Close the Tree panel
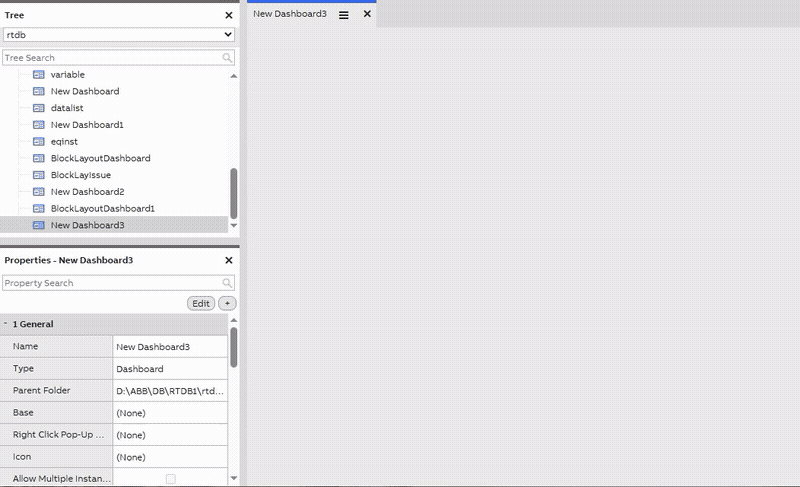 coord(229,15)
